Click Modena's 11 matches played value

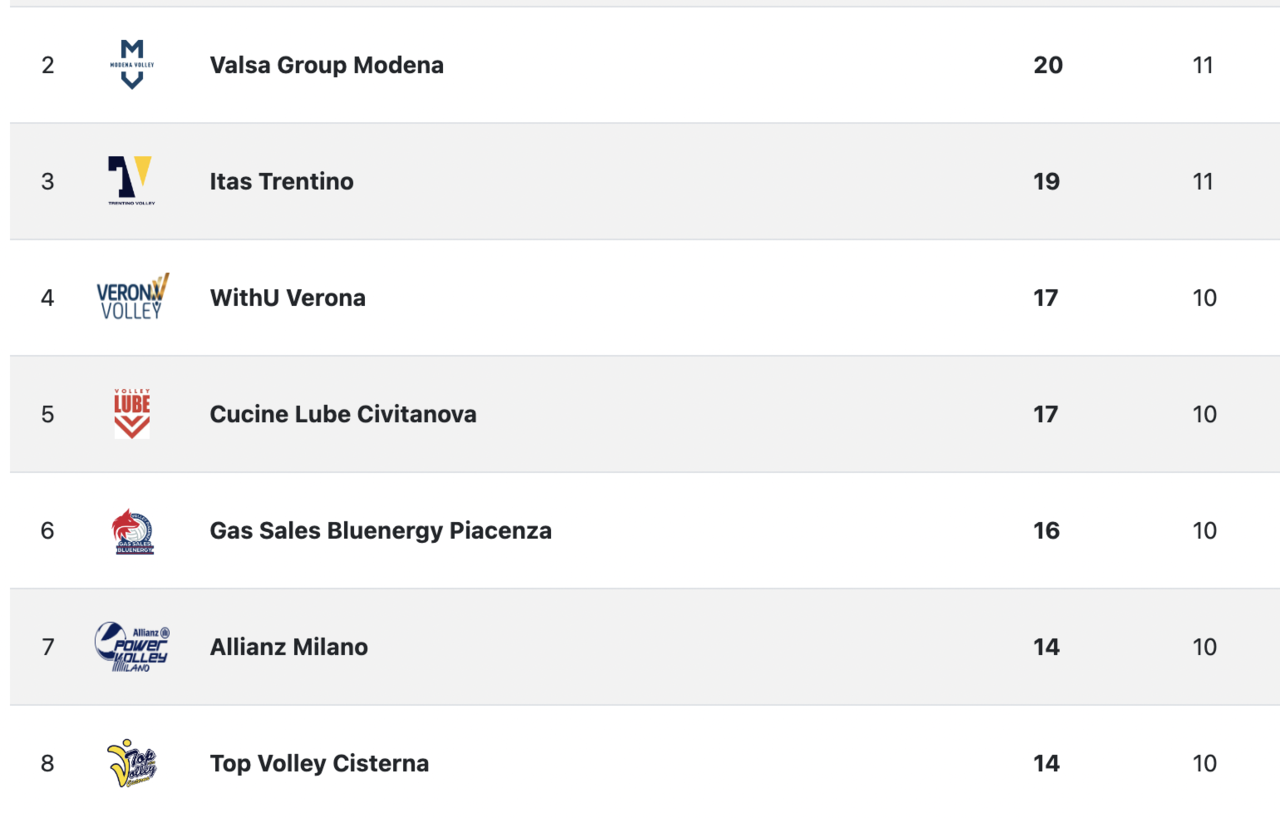[x=1203, y=65]
